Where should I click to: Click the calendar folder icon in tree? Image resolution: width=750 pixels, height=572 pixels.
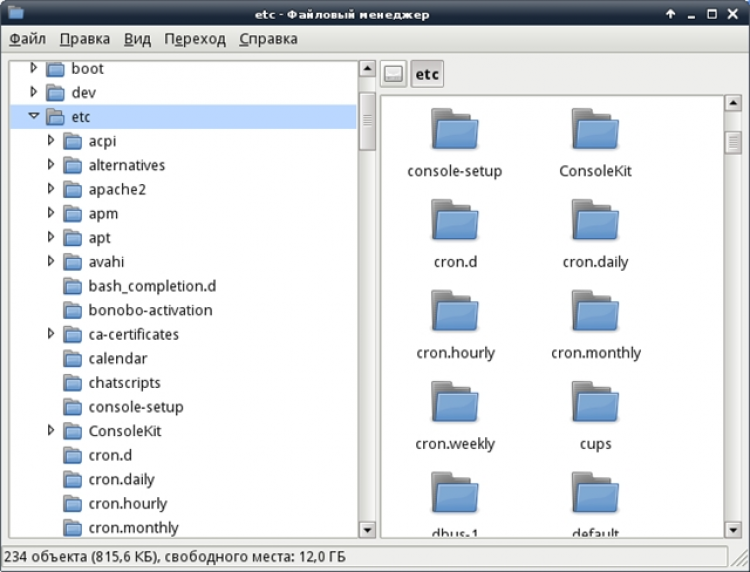[x=72, y=359]
